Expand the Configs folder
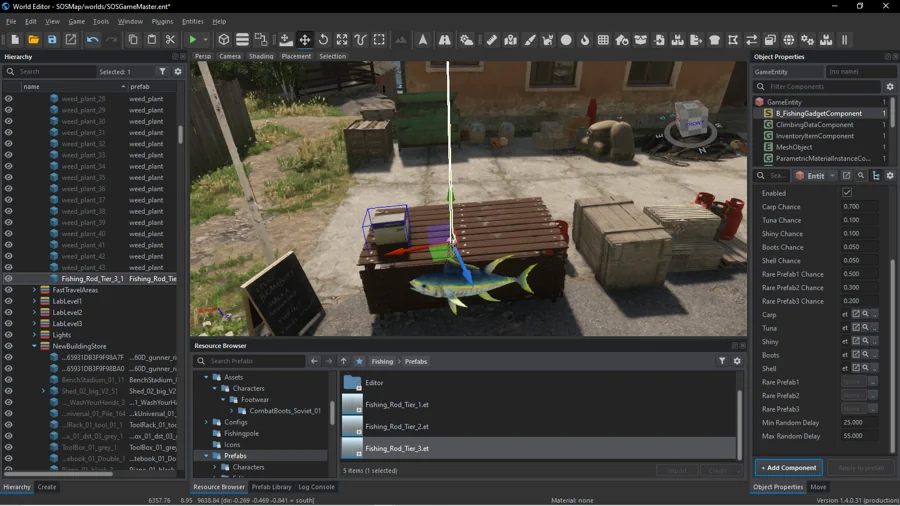Viewport: 900px width, 506px height. (206, 422)
